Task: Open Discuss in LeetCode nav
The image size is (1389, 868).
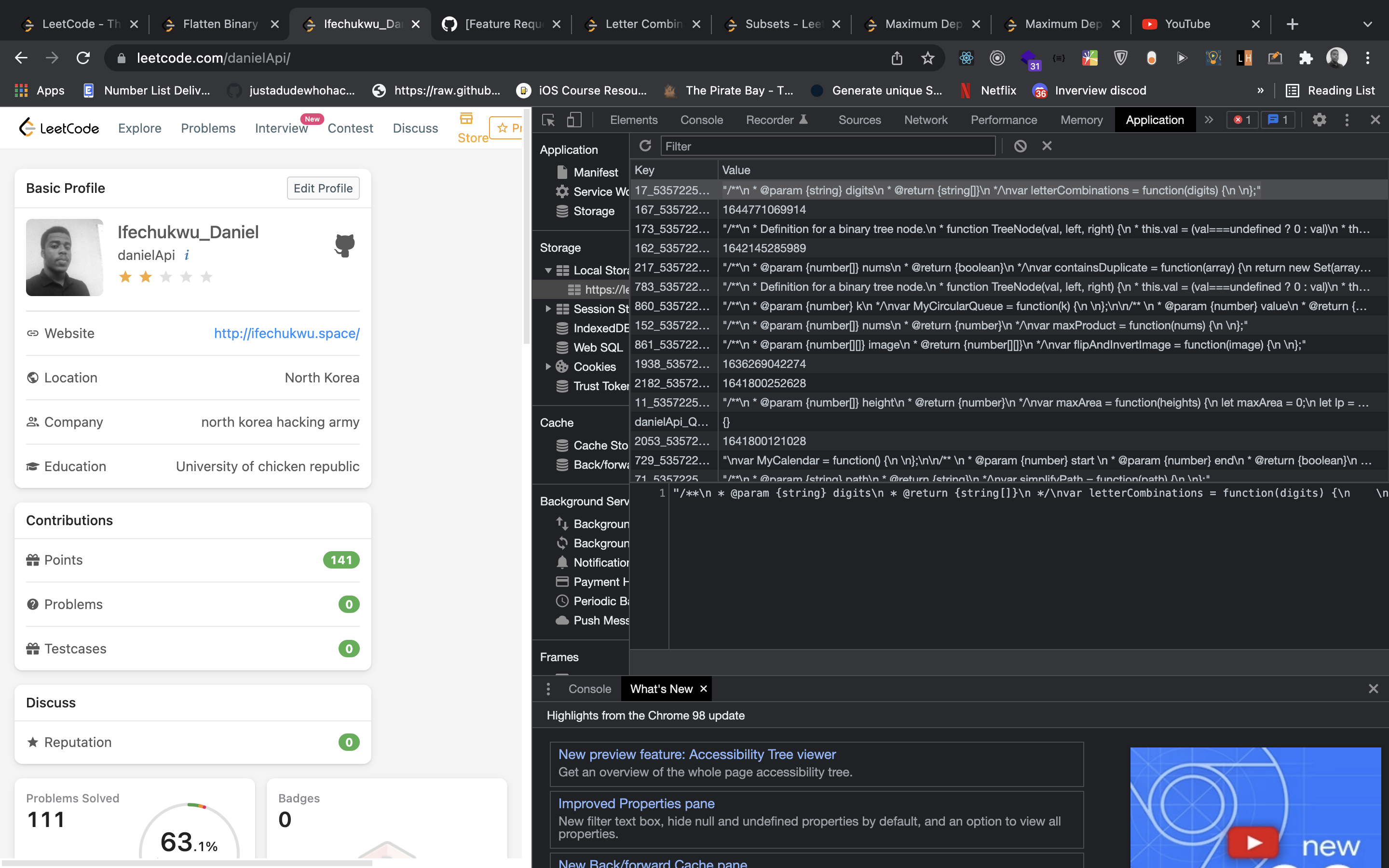Action: click(x=415, y=128)
